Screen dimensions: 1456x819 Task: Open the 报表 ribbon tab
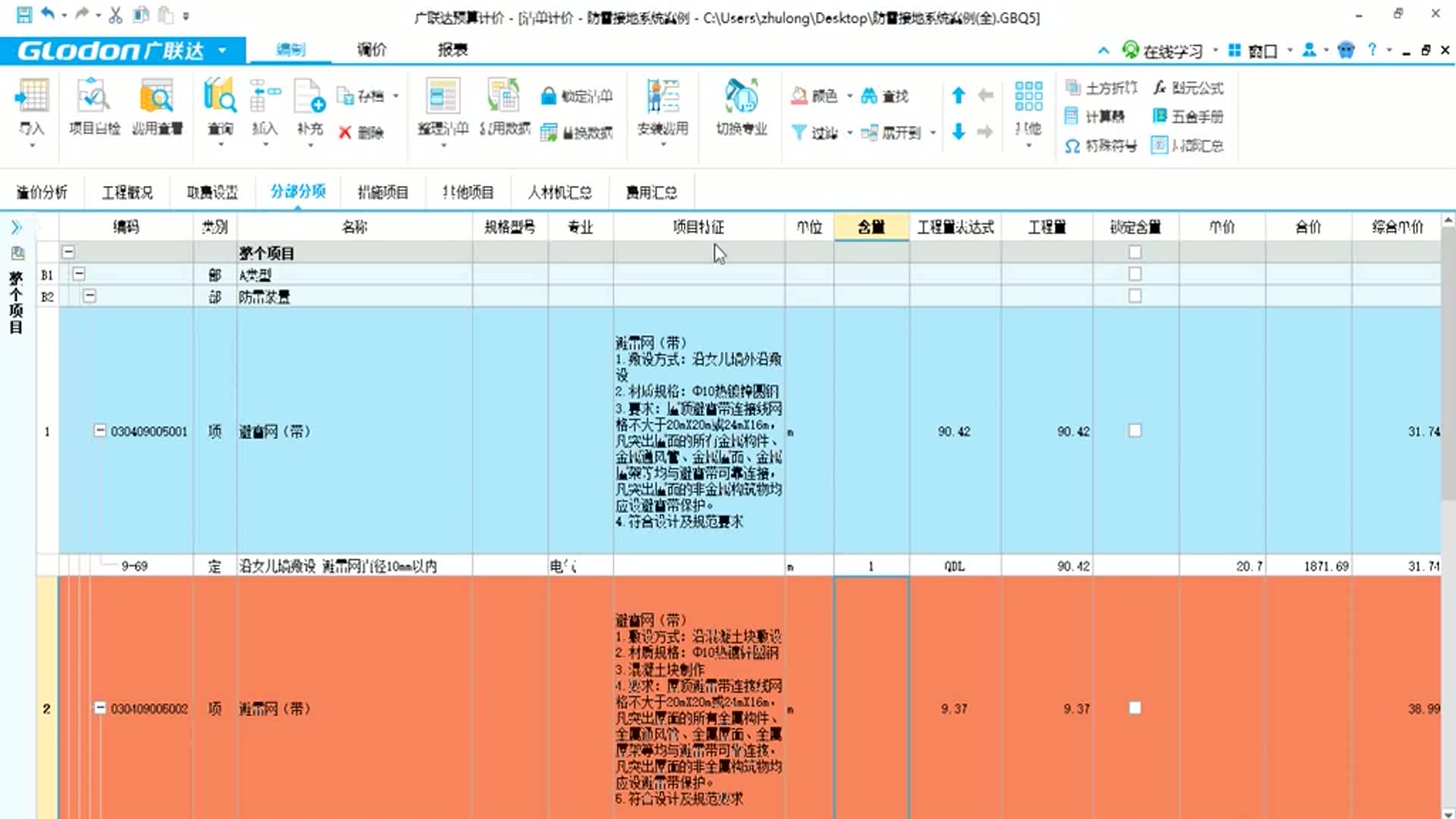(x=453, y=50)
